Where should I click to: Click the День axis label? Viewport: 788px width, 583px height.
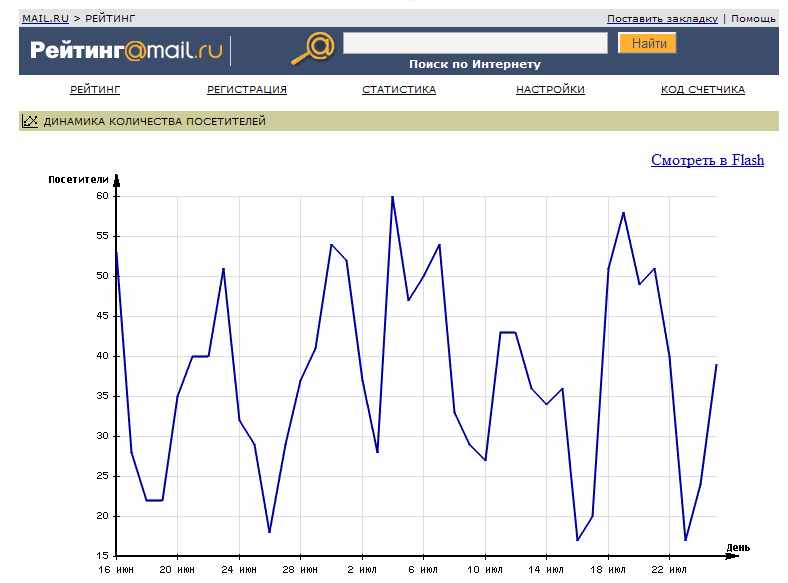(738, 547)
